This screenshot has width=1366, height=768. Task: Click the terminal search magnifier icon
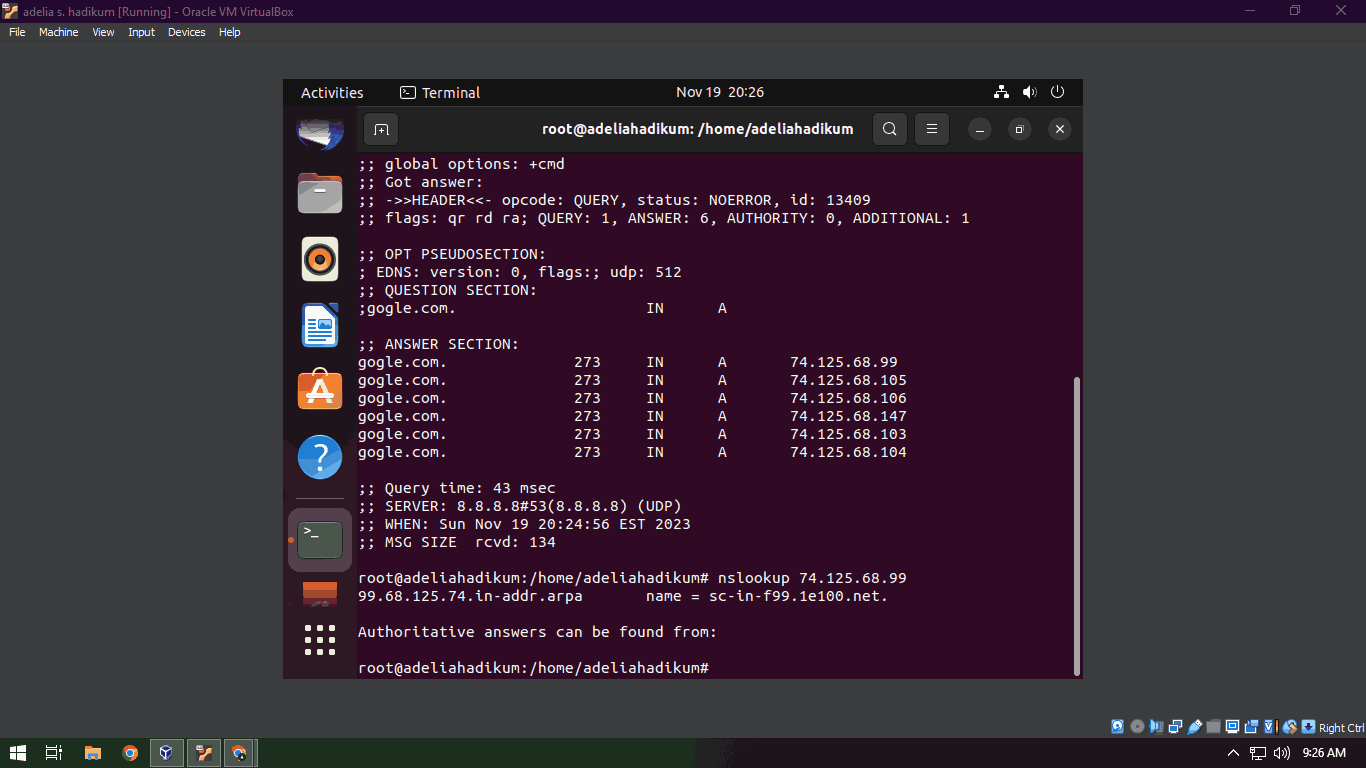tap(890, 129)
